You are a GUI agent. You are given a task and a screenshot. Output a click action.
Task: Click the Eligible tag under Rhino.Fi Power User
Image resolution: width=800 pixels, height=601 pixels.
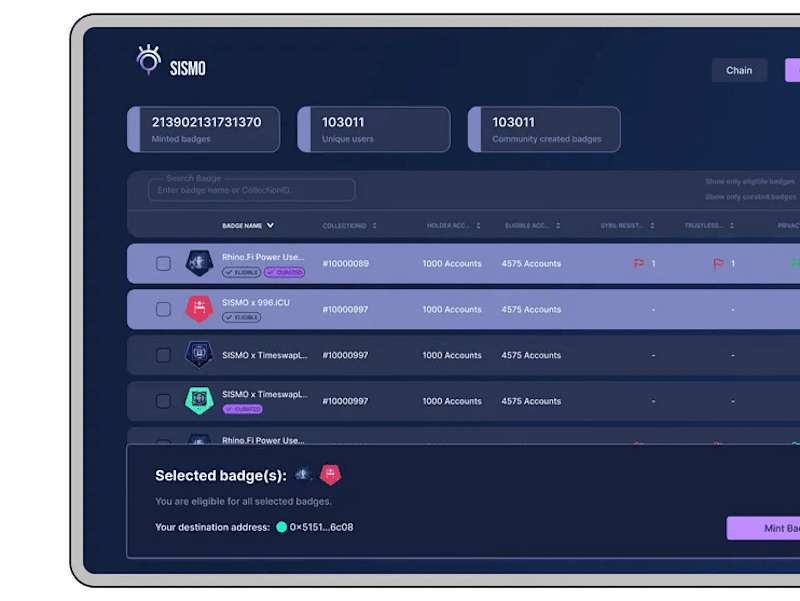click(x=241, y=272)
